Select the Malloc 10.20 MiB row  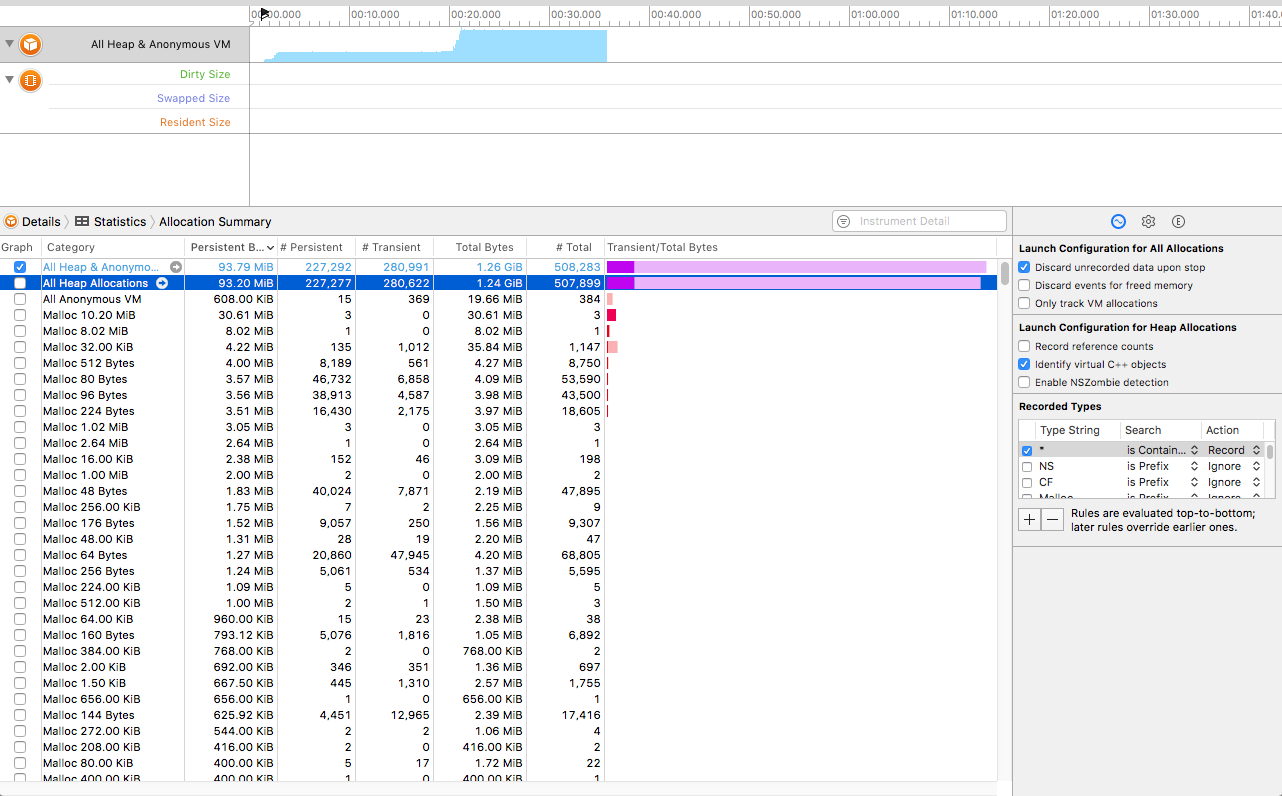click(500, 315)
